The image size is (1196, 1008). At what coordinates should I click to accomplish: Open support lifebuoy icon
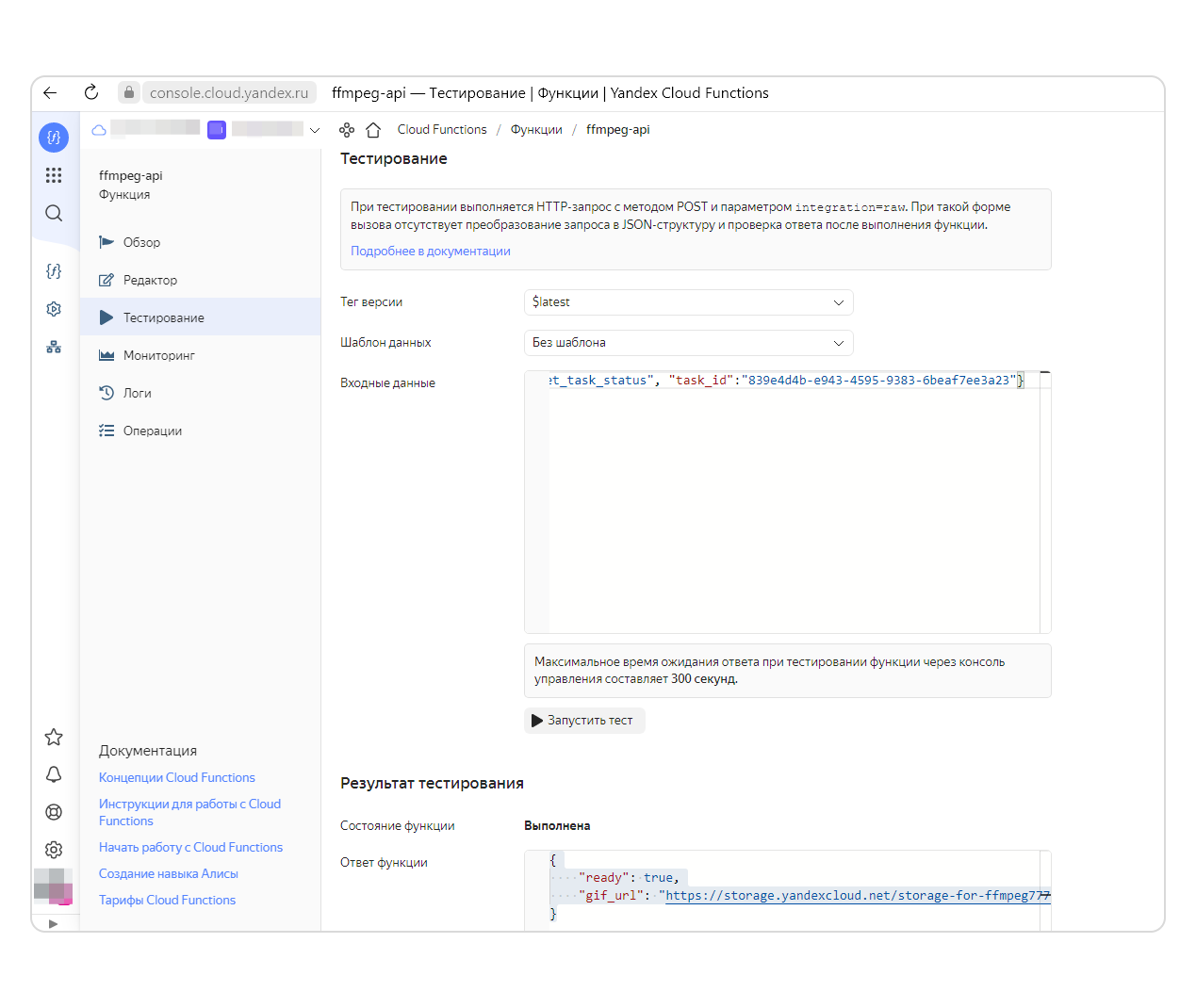pos(54,812)
